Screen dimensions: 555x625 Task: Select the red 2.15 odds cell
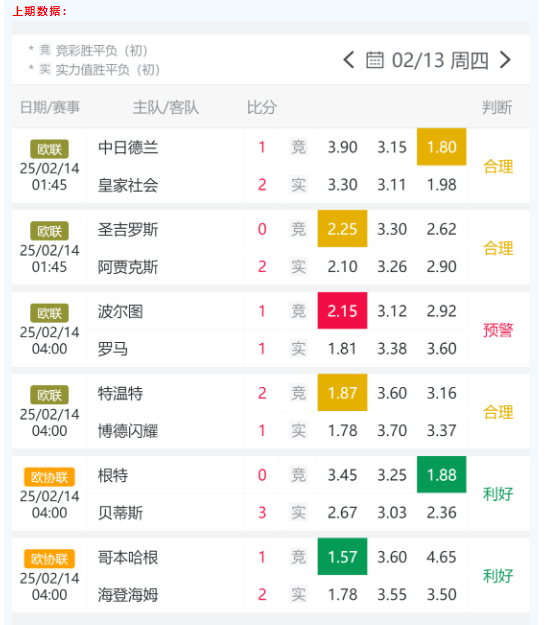click(x=342, y=311)
